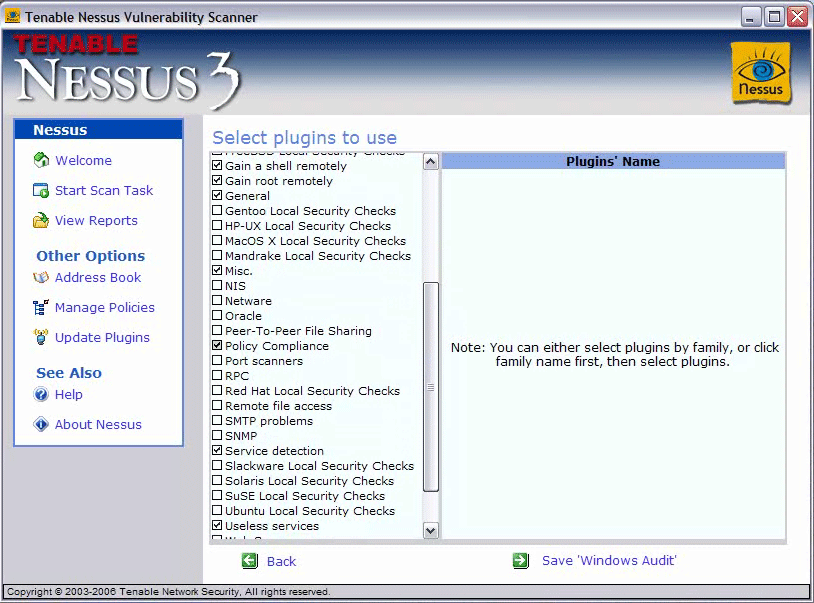
Task: Maximize the Nessus scanner window
Action: coord(774,17)
